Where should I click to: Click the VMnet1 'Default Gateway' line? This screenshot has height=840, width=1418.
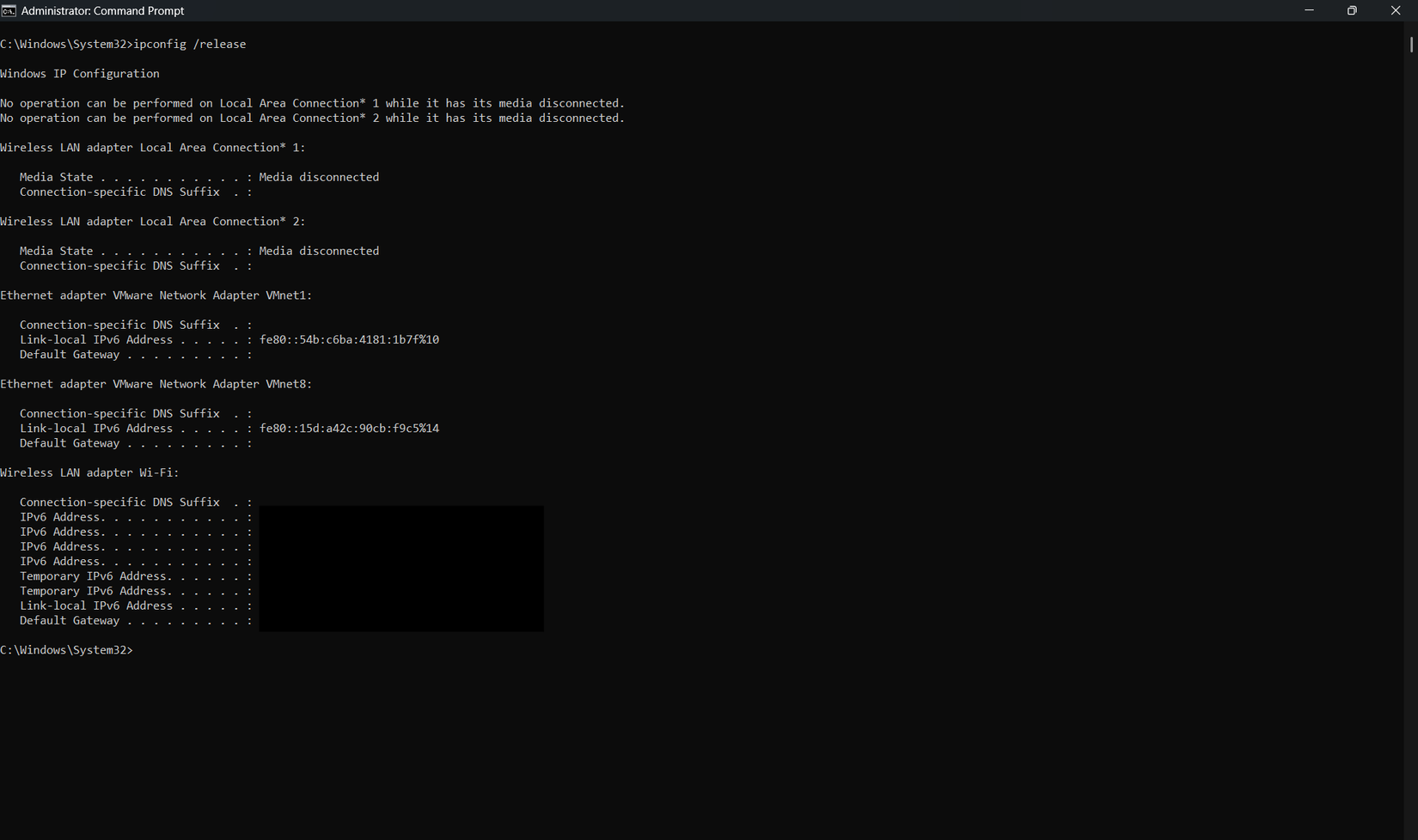136,355
